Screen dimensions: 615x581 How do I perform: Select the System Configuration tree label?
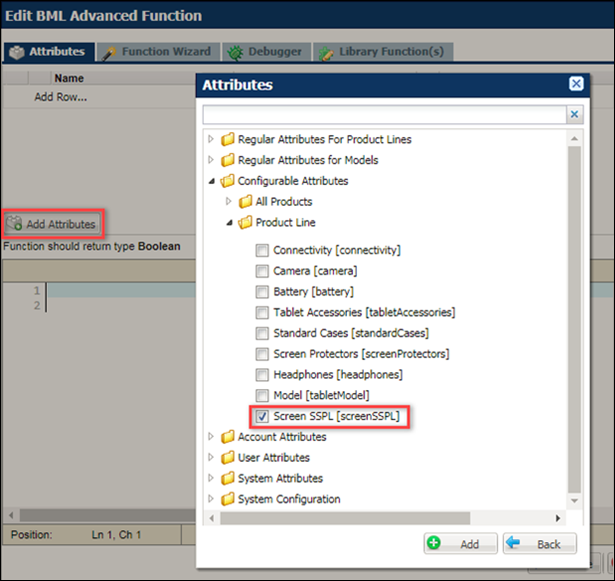click(289, 499)
